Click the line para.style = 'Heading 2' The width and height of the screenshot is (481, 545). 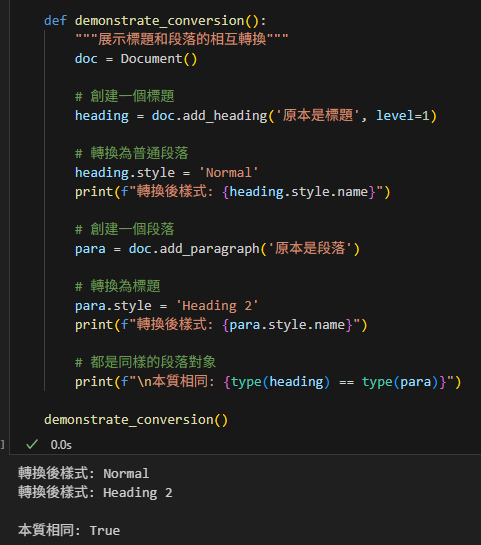(167, 306)
